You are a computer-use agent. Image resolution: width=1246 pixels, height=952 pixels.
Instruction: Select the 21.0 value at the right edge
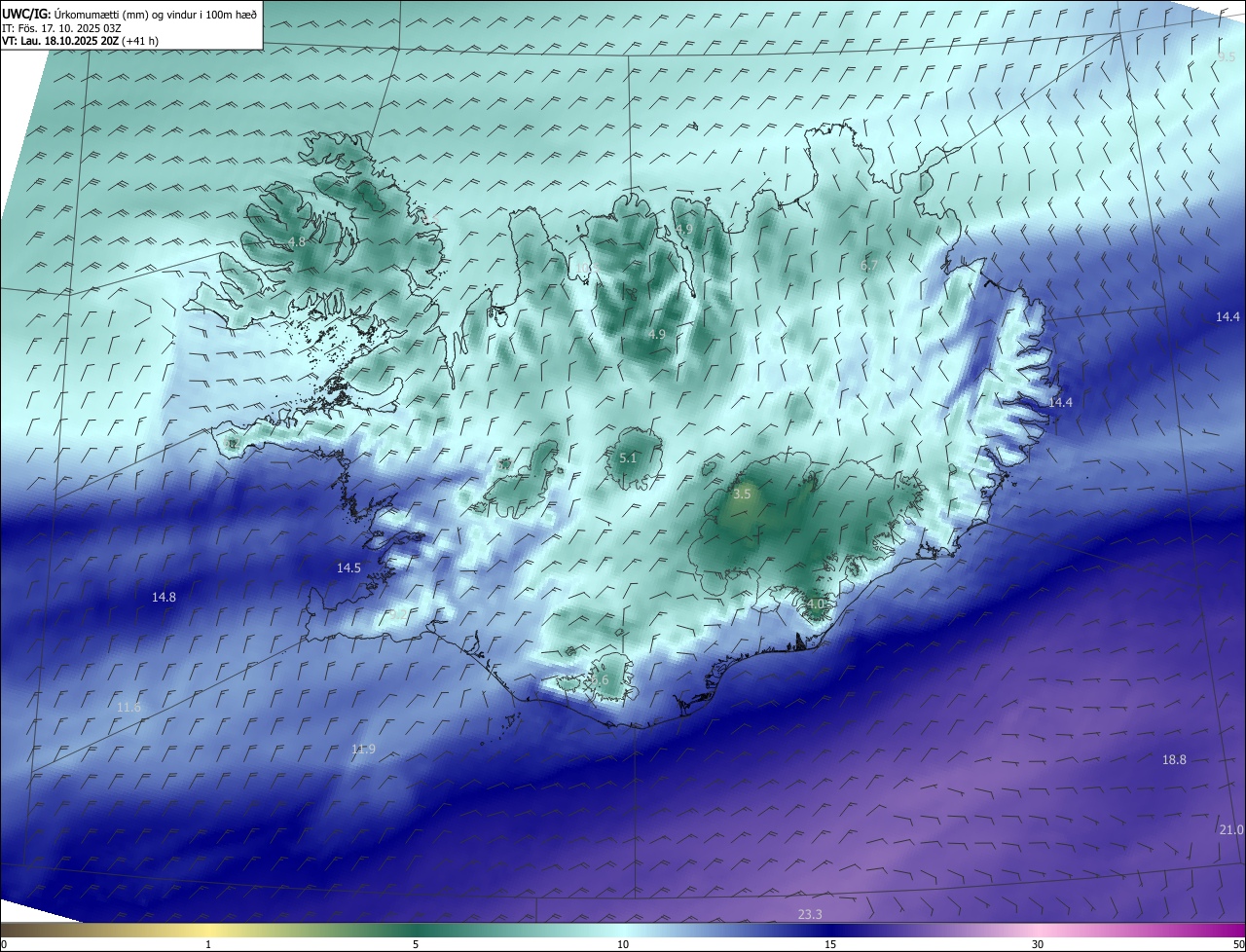(1230, 829)
